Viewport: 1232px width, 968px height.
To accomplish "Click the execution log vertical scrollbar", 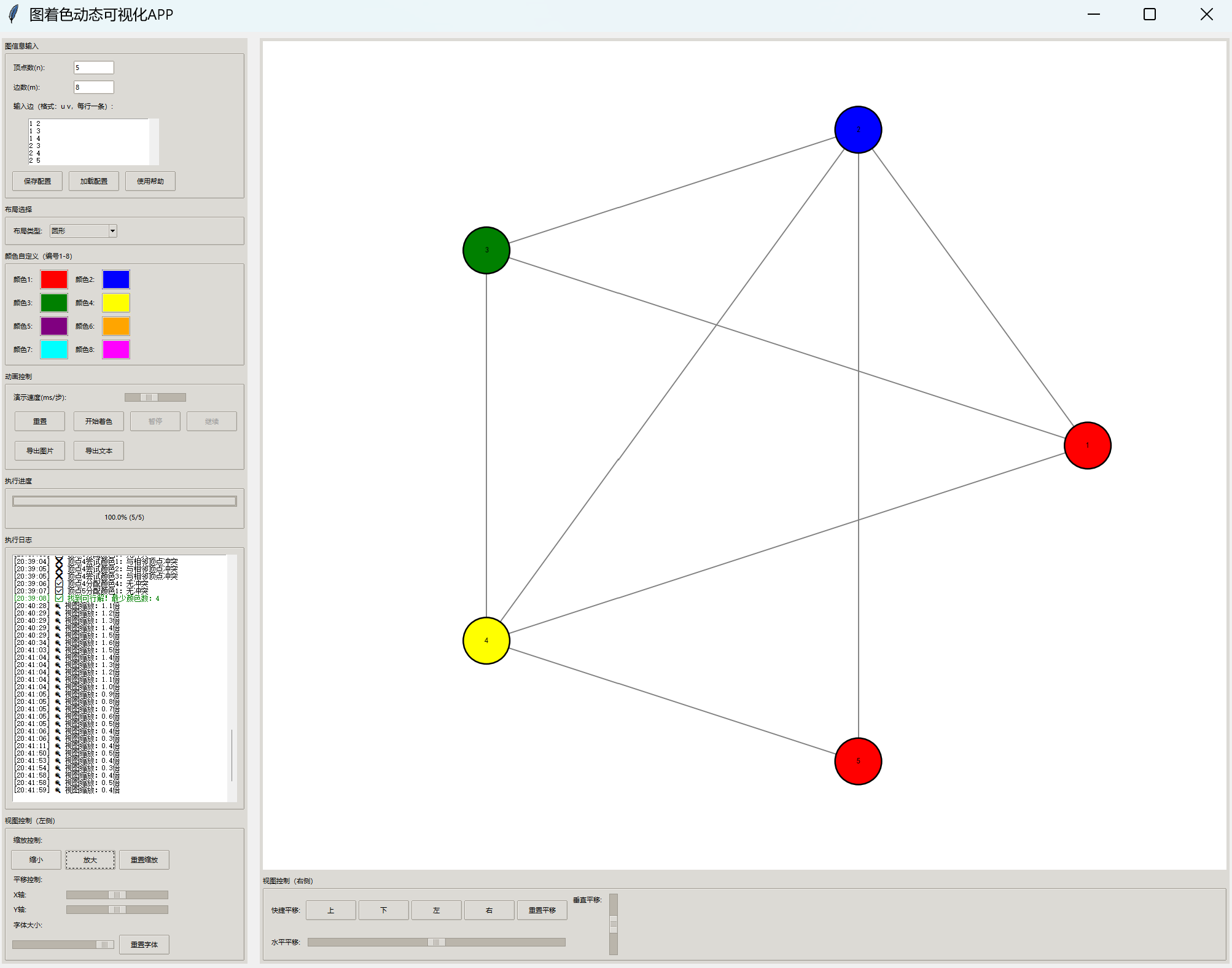I will 232,755.
